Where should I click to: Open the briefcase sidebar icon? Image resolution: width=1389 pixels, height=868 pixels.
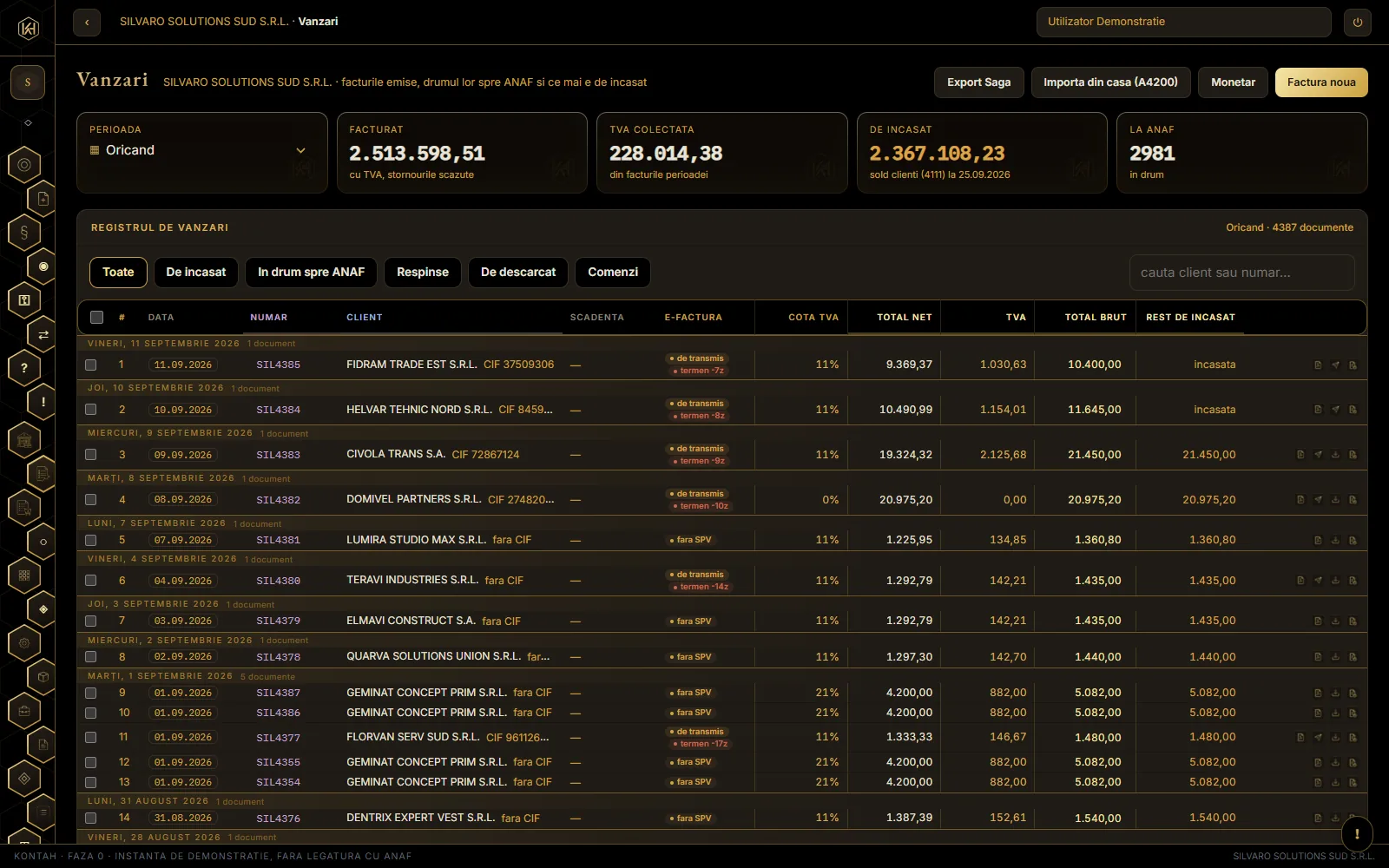(x=24, y=711)
